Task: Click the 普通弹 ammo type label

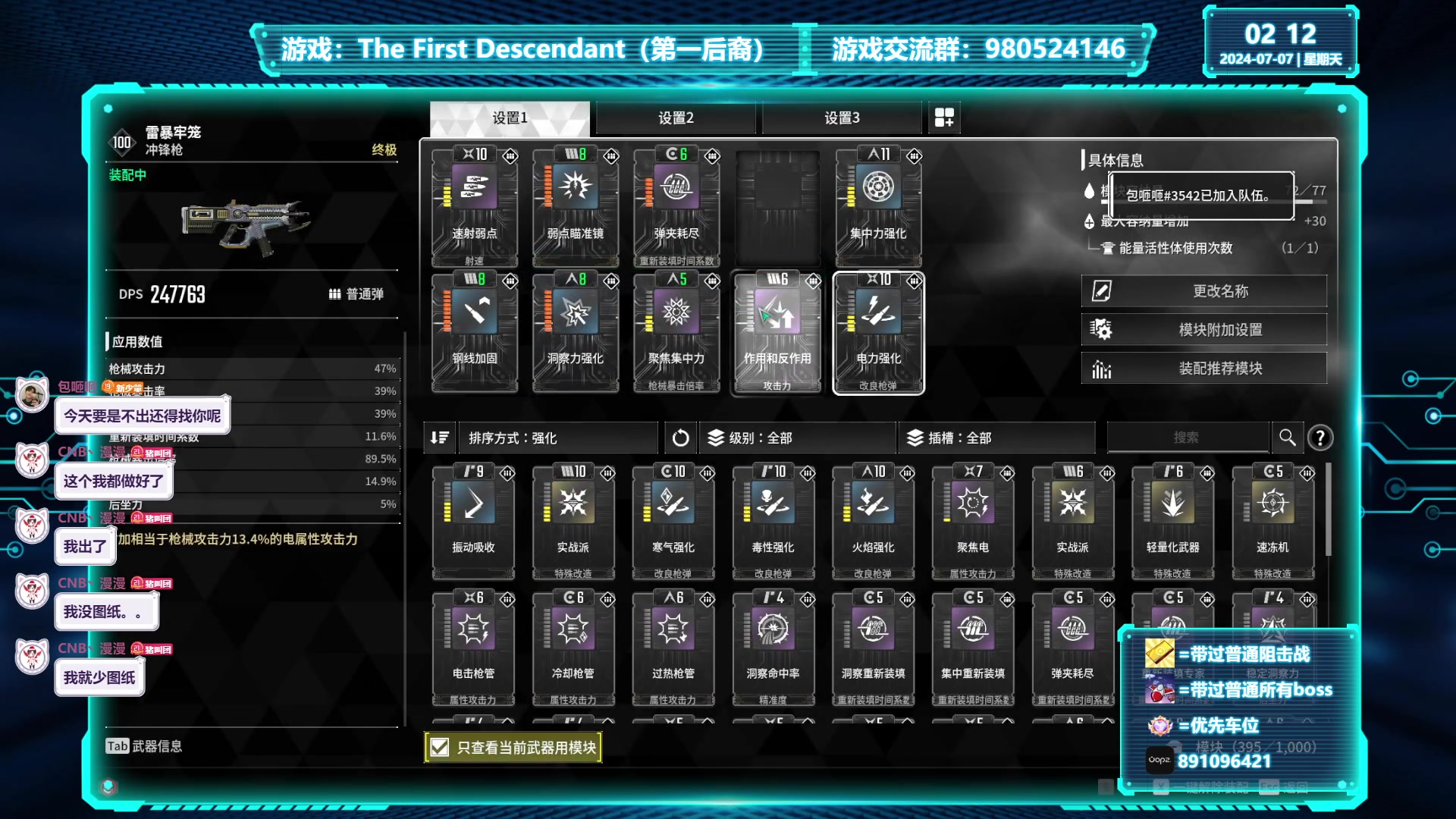Action: point(356,294)
